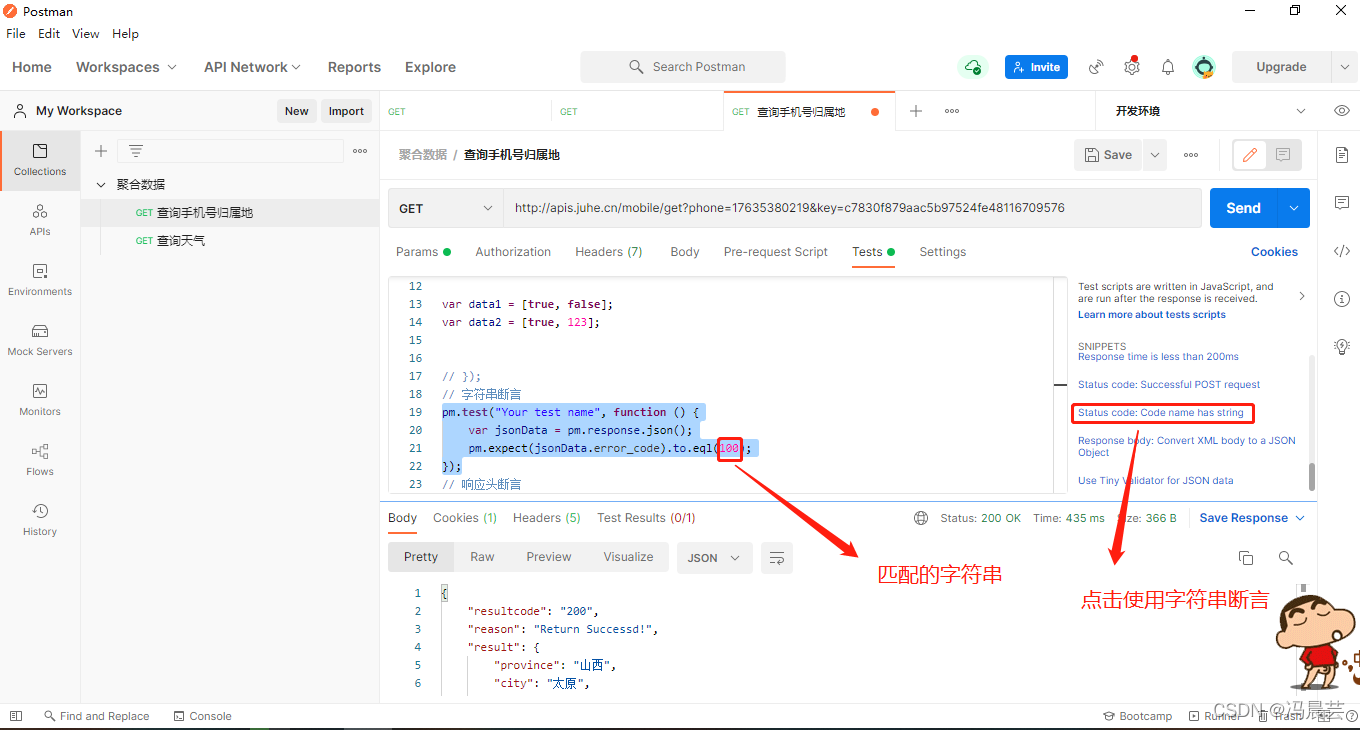Open the Monitors sidebar section
Screen dimensions: 1360x730
40,400
